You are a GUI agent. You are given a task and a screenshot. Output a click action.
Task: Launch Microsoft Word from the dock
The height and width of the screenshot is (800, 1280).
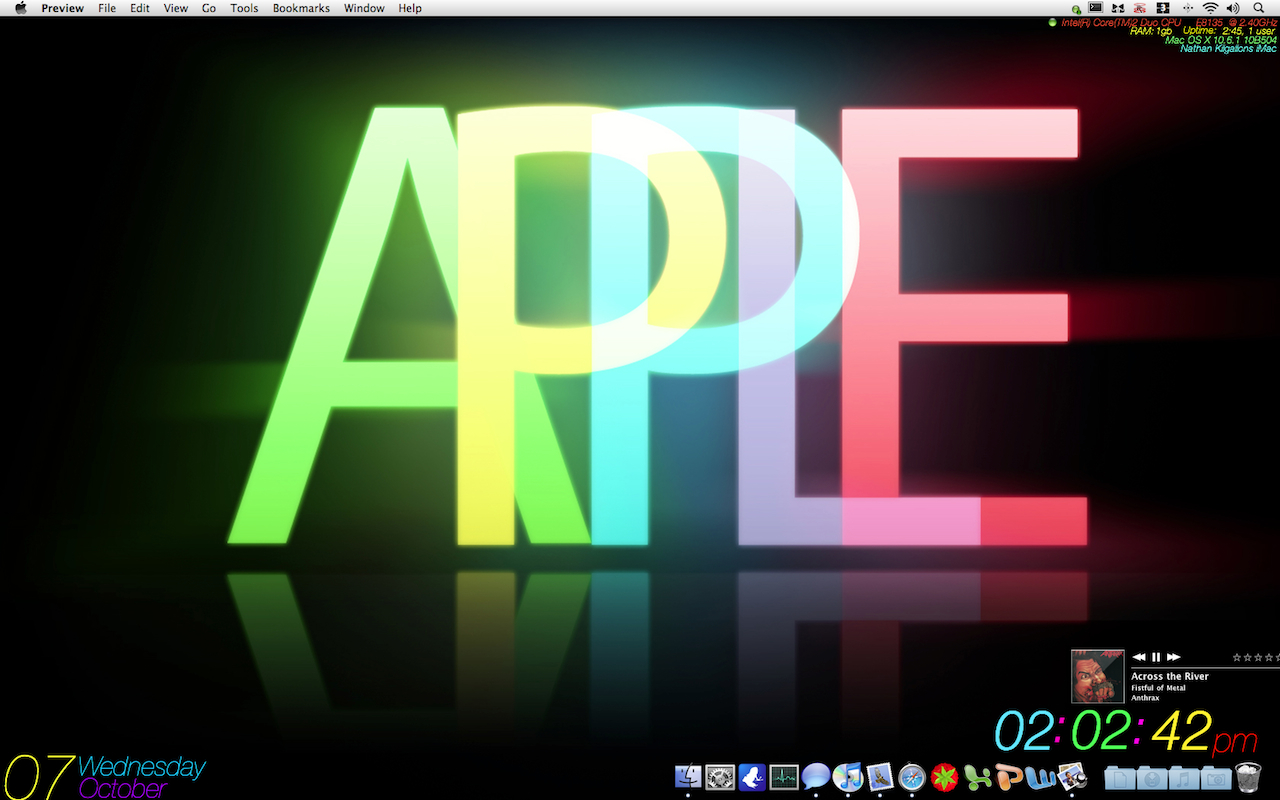click(x=1040, y=777)
